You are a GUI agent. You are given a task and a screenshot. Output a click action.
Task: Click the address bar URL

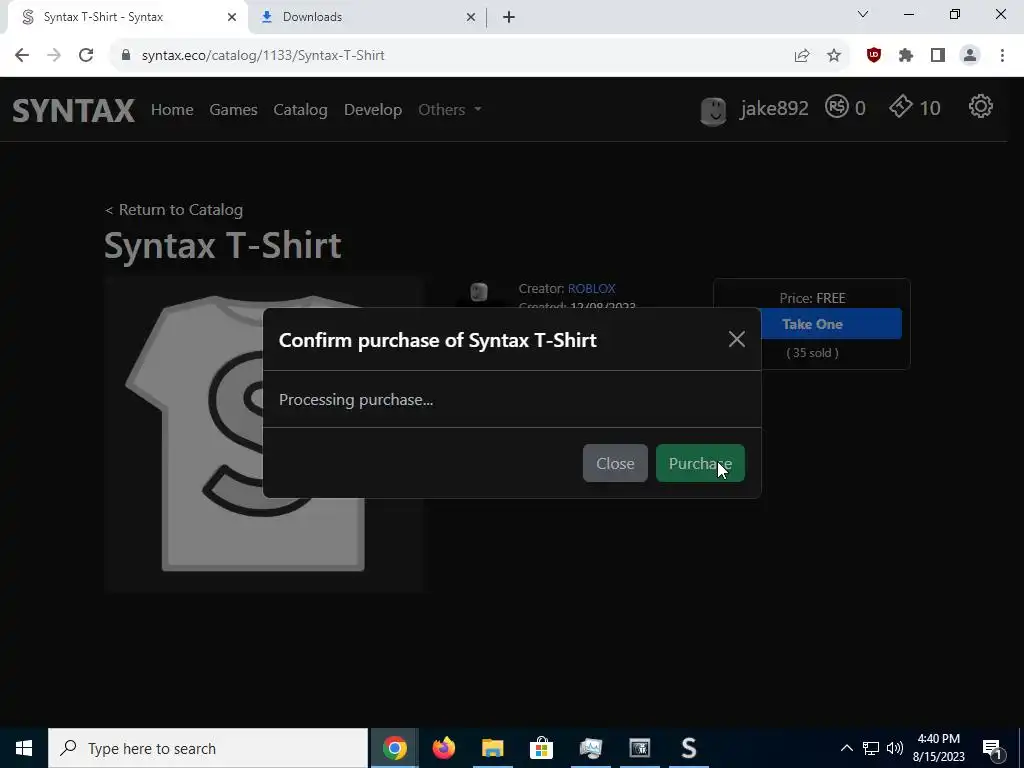point(263,56)
